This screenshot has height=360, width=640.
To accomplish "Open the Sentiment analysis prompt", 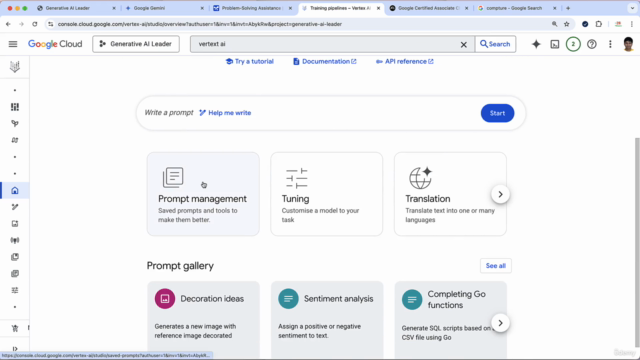I will click(x=327, y=320).
